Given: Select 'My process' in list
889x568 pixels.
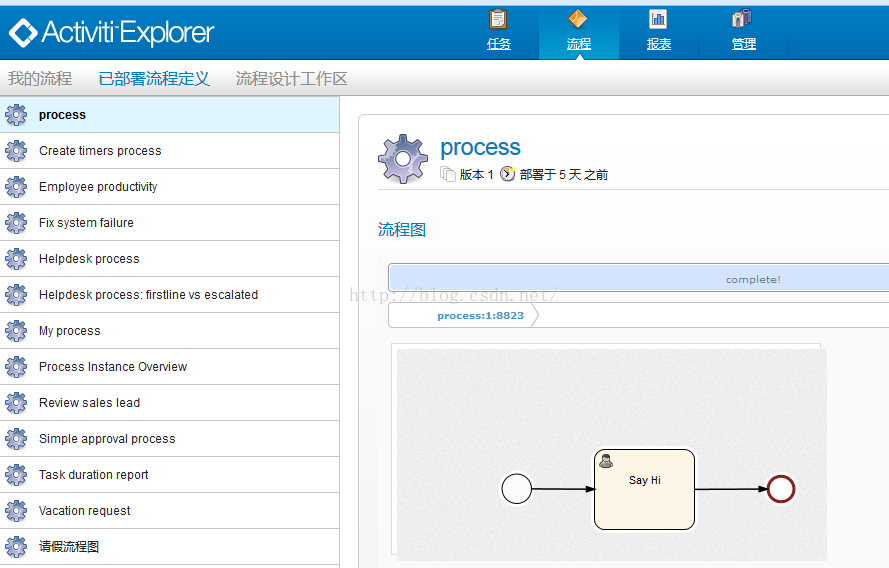Looking at the screenshot, I should [170, 330].
